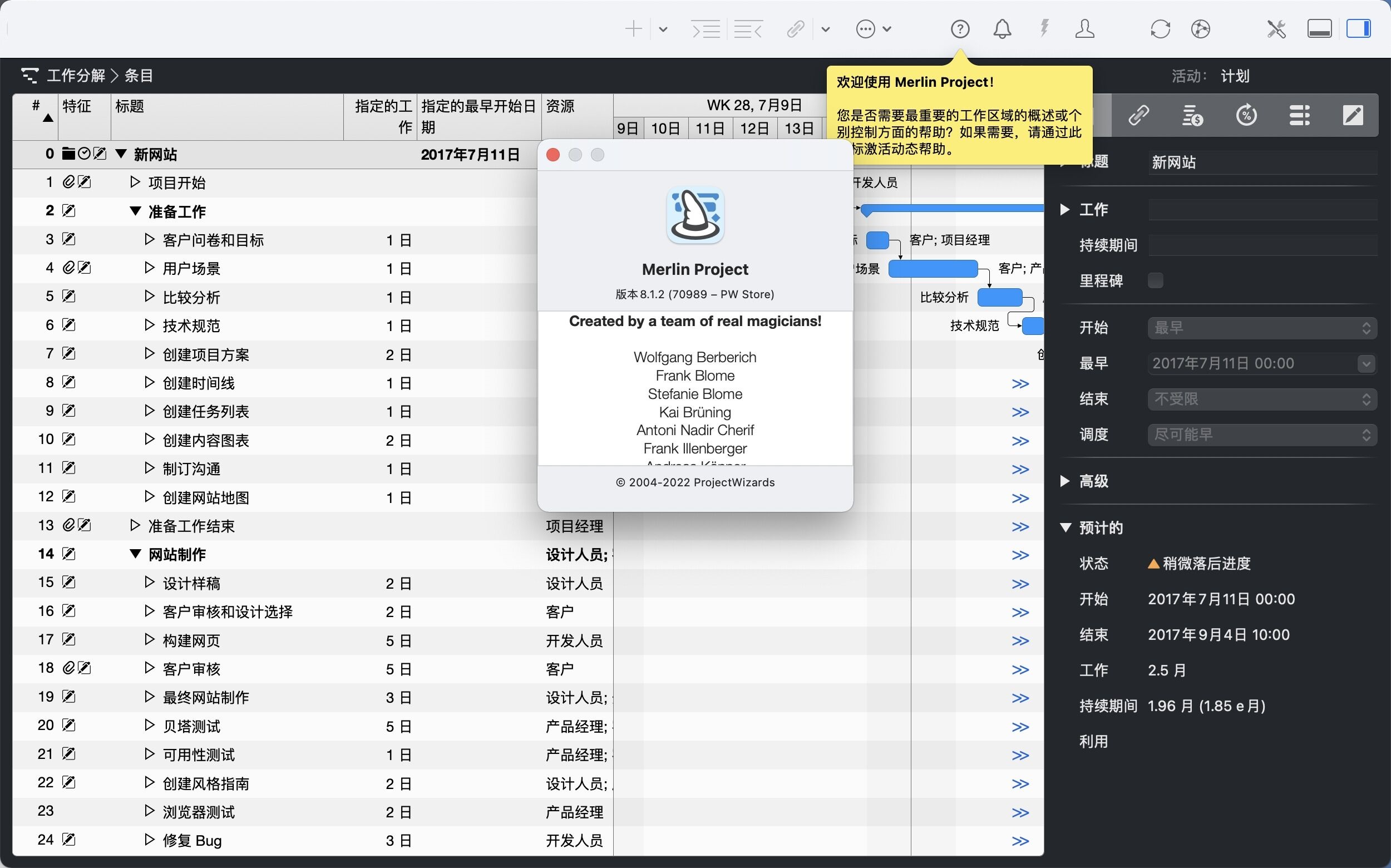The image size is (1391, 868).
Task: Click the attachment icon on 客户审核 row
Action: pyautogui.click(x=68, y=668)
